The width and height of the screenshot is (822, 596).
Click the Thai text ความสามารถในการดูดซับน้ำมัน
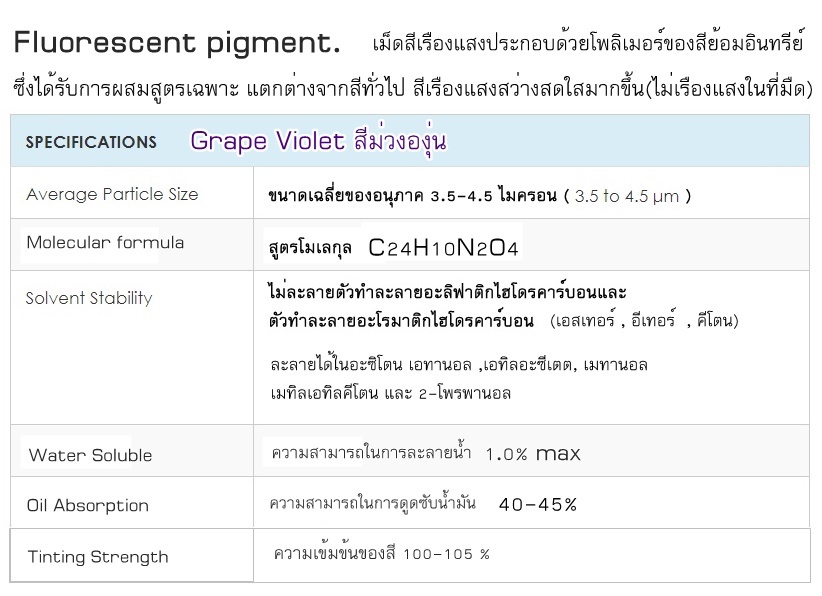(x=373, y=503)
